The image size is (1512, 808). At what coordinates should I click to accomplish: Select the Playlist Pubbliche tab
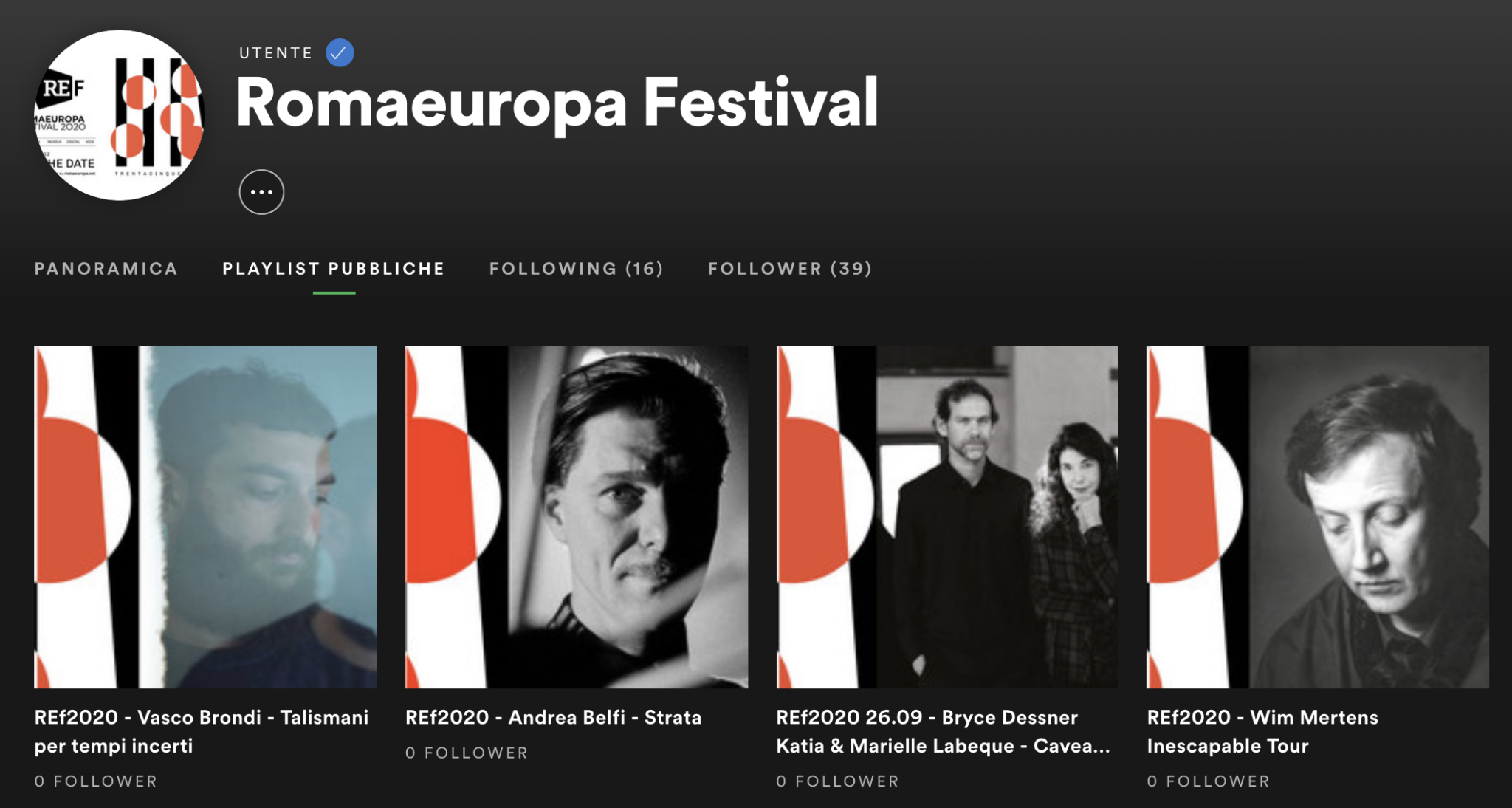(334, 269)
